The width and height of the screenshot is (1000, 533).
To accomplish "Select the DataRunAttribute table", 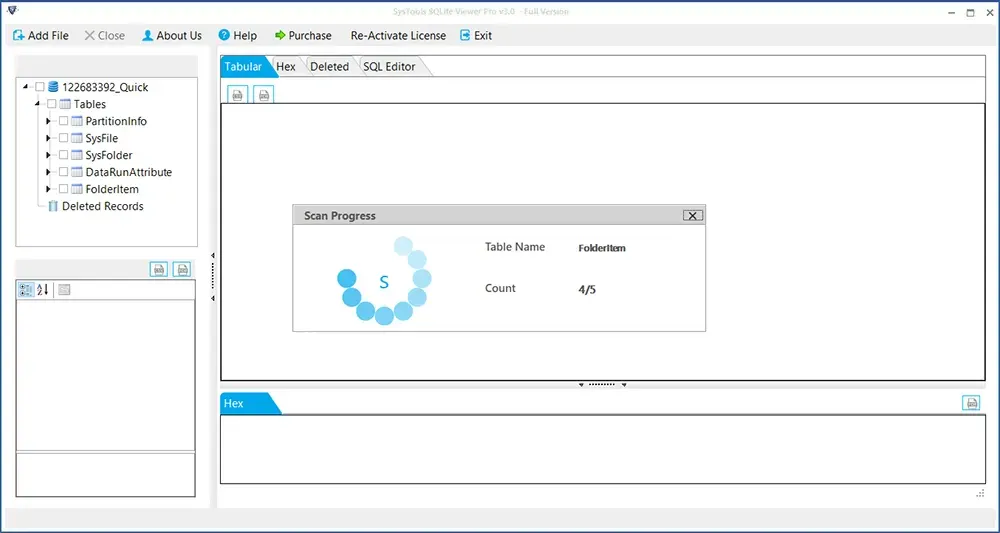I will (129, 172).
